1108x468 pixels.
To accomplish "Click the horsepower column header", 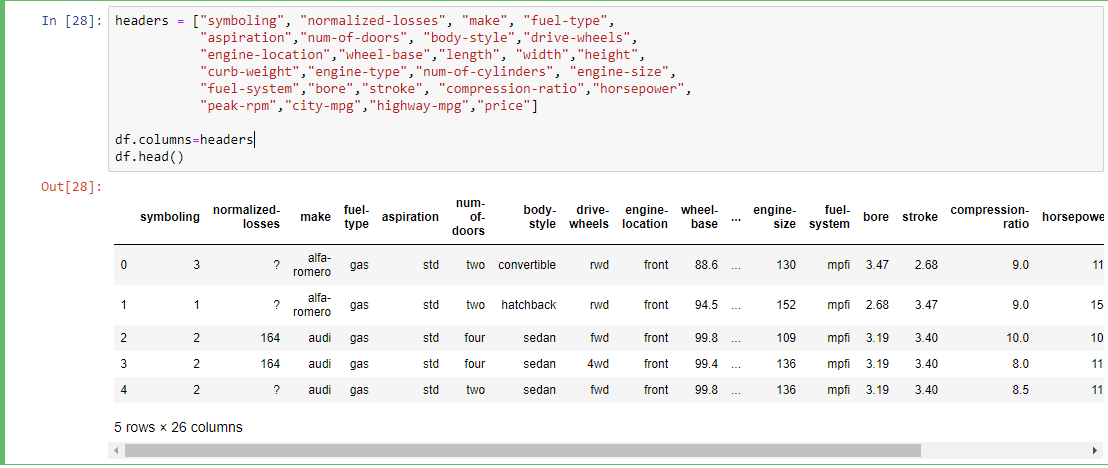I will point(1073,217).
